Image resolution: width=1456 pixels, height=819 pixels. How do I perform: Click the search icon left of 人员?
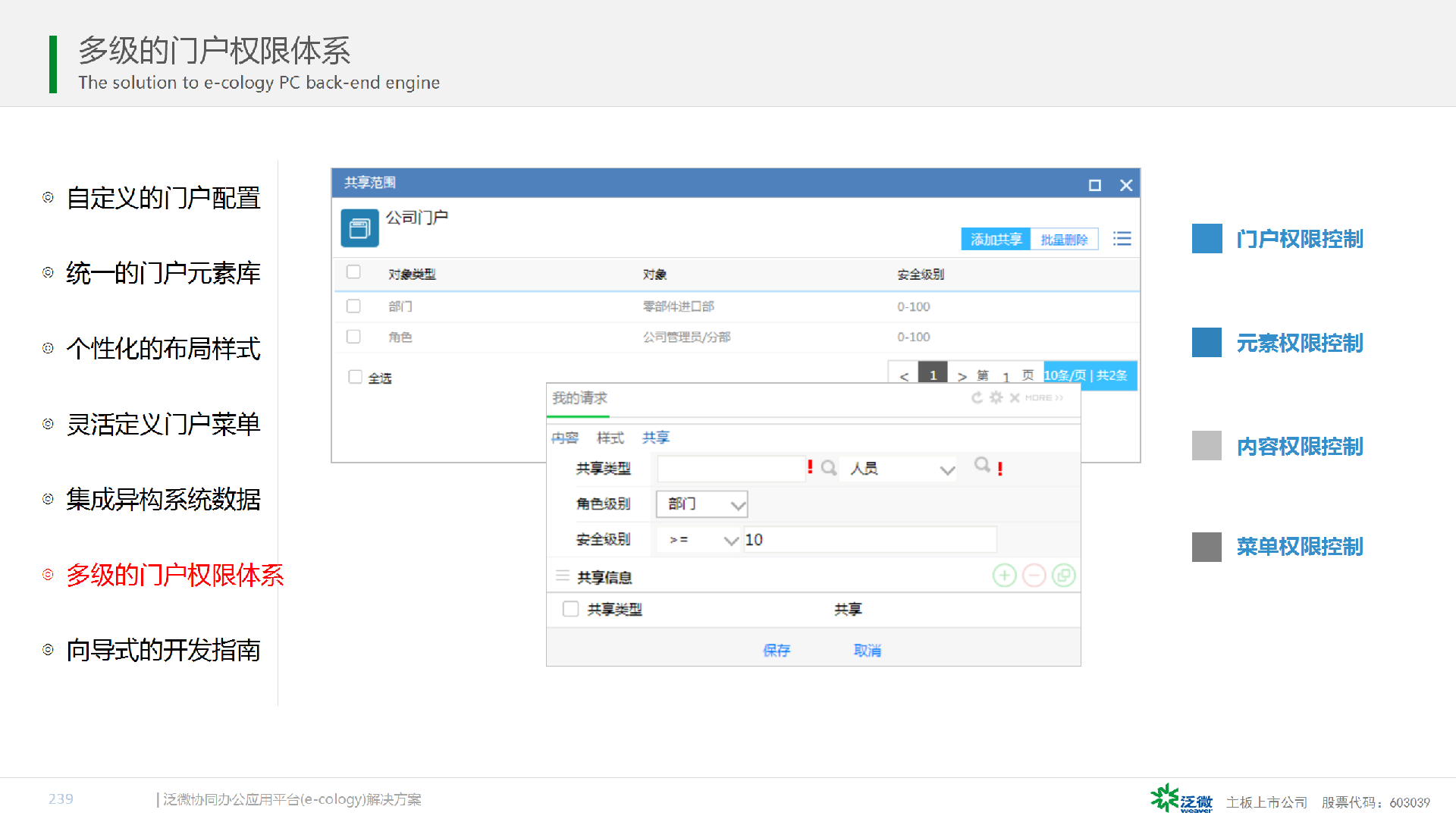tap(829, 468)
